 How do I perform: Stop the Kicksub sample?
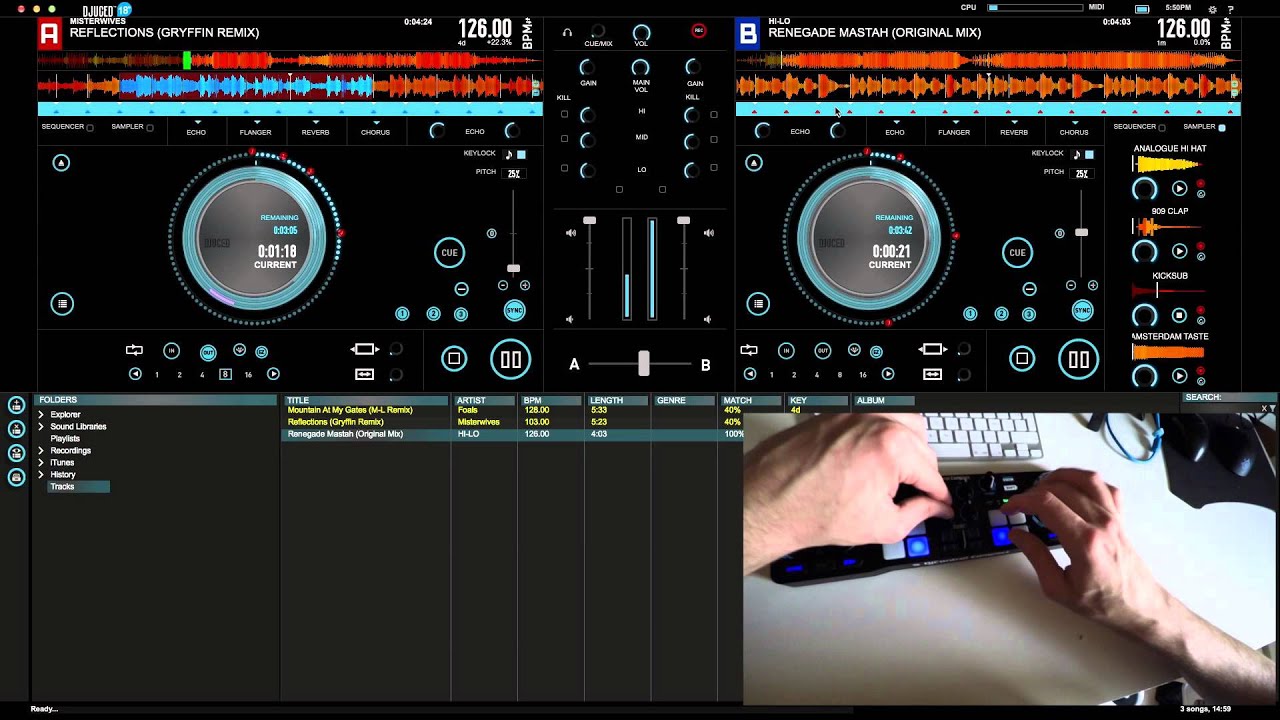coord(1179,315)
